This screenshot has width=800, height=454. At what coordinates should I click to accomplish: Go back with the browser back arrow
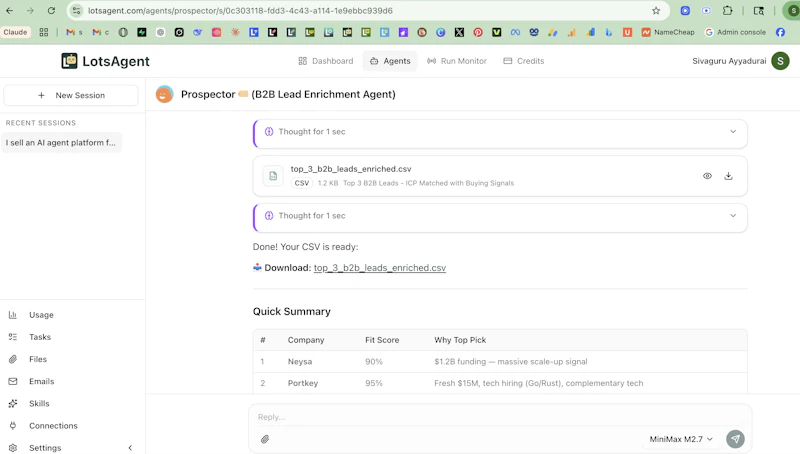click(10, 11)
